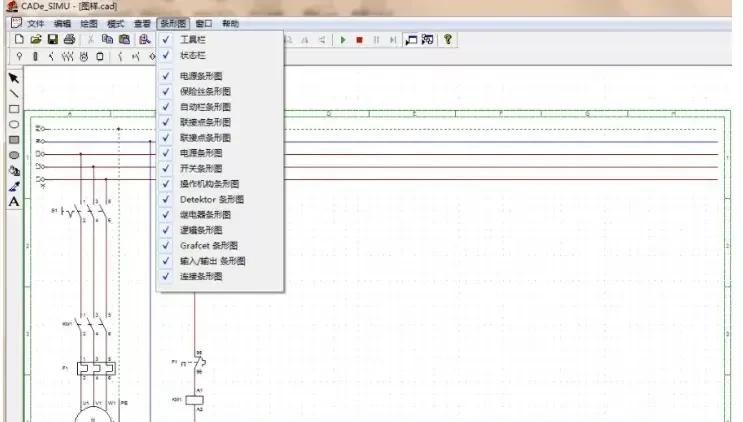This screenshot has width=743, height=422.
Task: Open the 窗口 menu
Action: pyautogui.click(x=204, y=23)
